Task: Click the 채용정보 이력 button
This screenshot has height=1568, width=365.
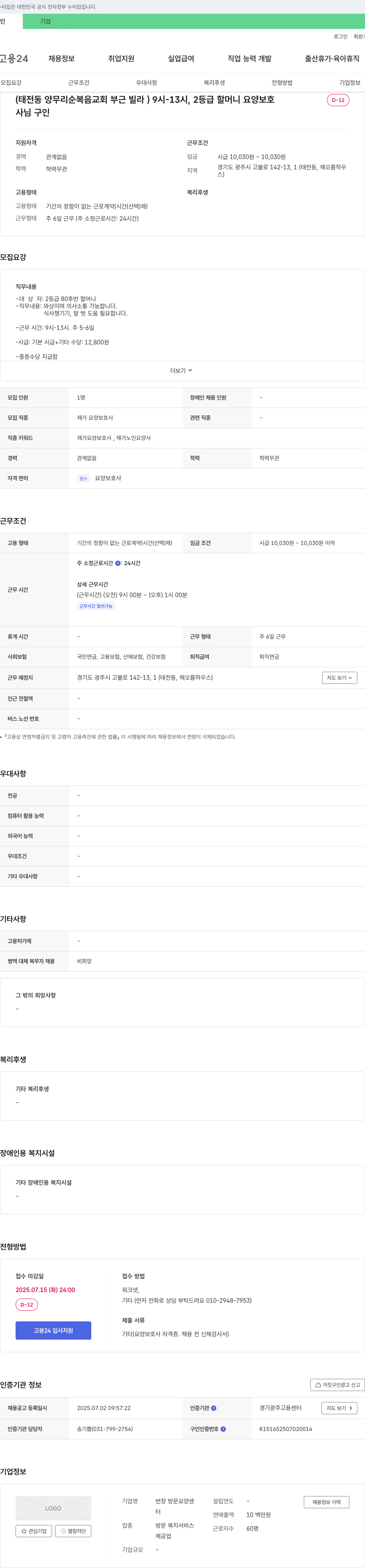Action: (327, 1502)
